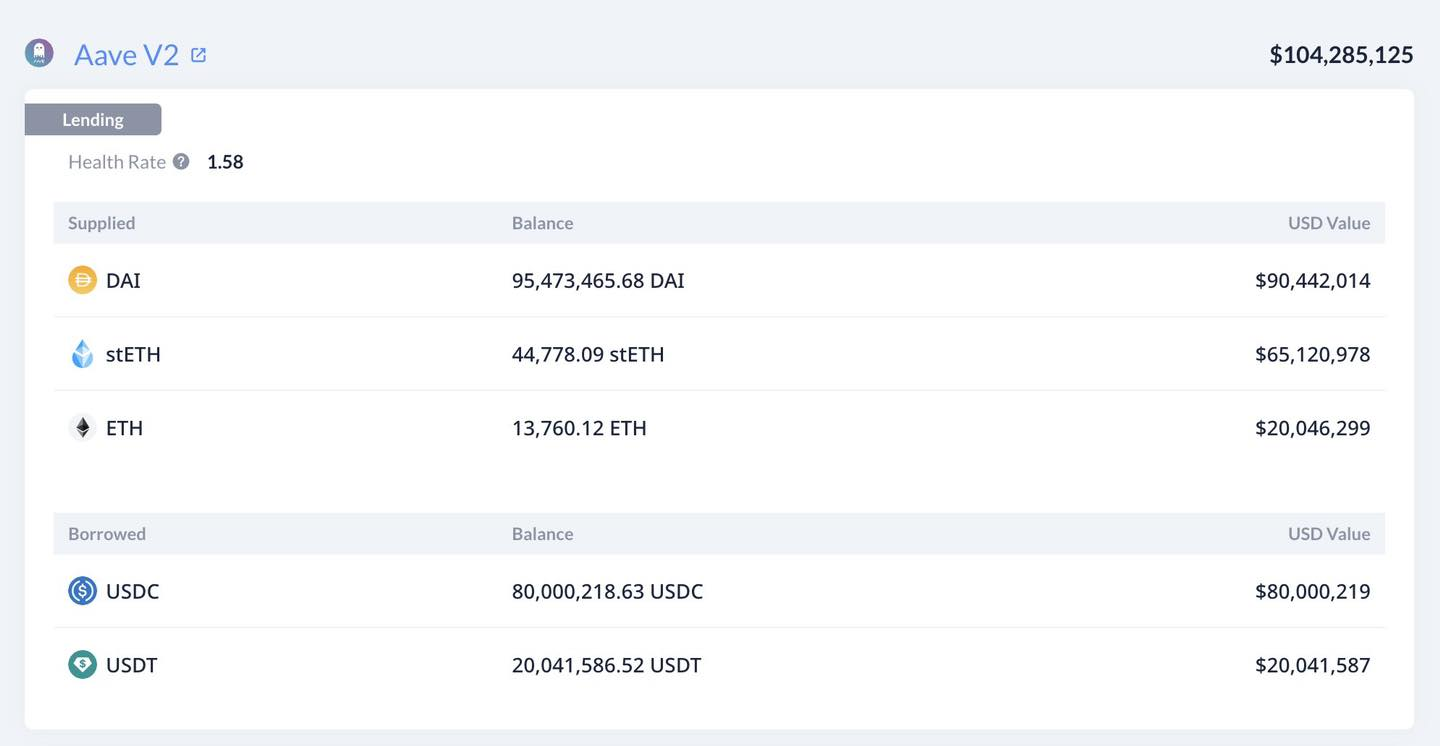Open the external link icon beside Aave V2
This screenshot has width=1440, height=746.
point(198,55)
